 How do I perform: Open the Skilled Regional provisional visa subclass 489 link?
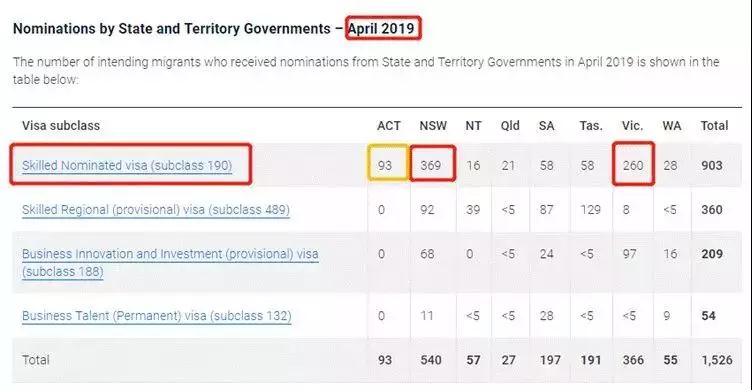coord(156,210)
